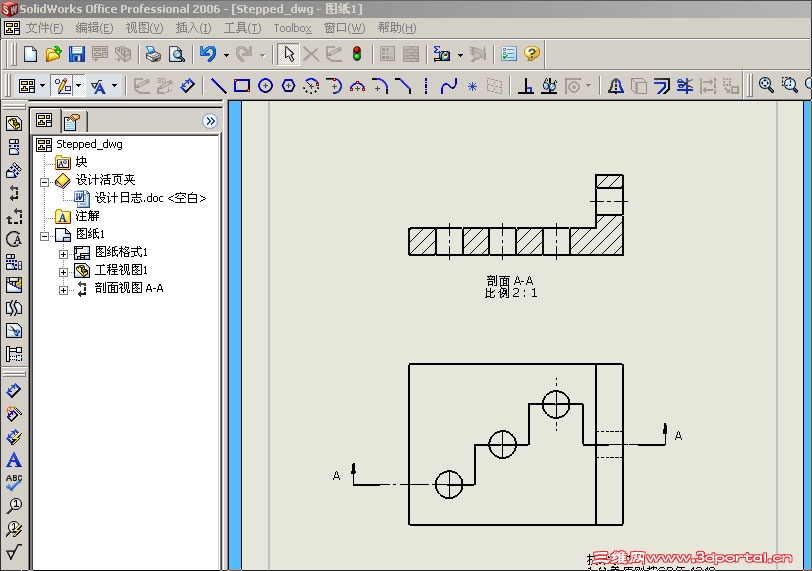
Task: Click the New document icon
Action: pyautogui.click(x=30, y=54)
